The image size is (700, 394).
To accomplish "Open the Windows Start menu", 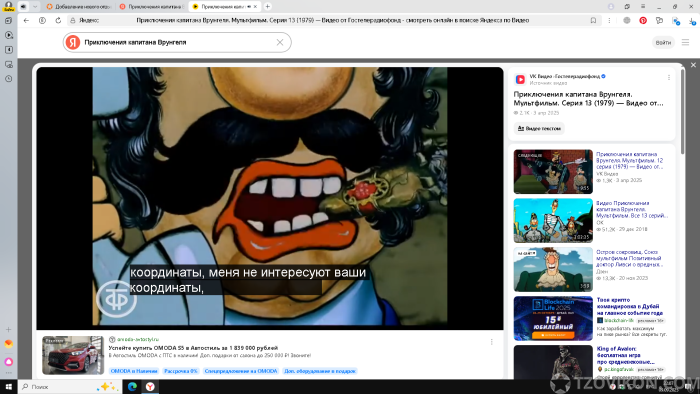I will [8, 387].
